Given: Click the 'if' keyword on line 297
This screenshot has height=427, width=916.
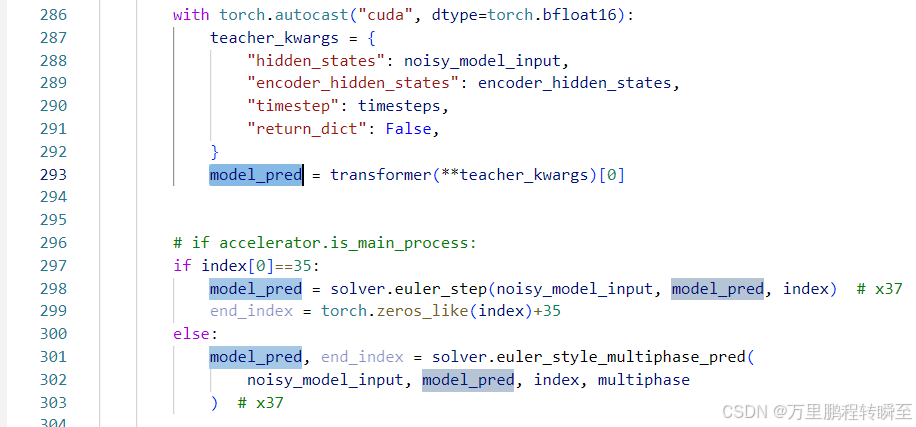Looking at the screenshot, I should tap(182, 266).
